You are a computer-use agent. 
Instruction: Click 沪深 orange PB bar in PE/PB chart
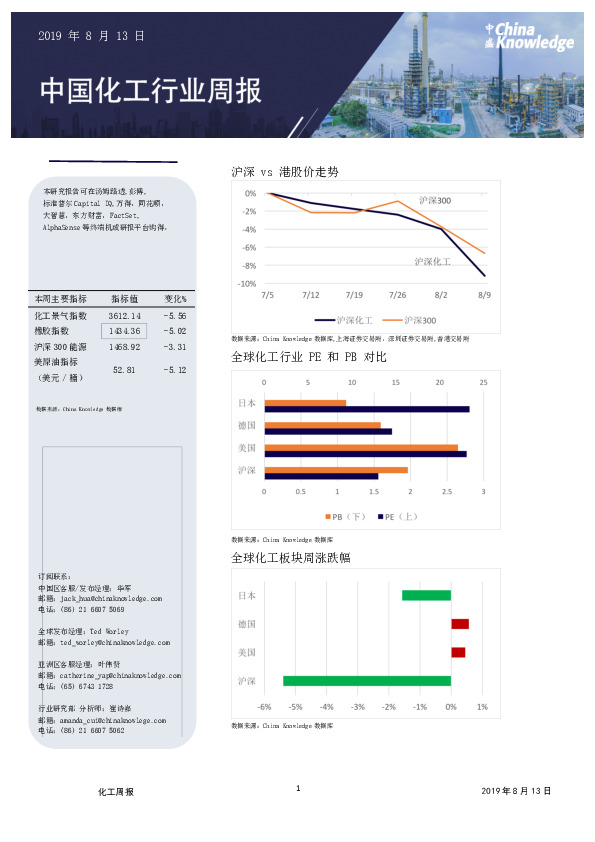[336, 470]
